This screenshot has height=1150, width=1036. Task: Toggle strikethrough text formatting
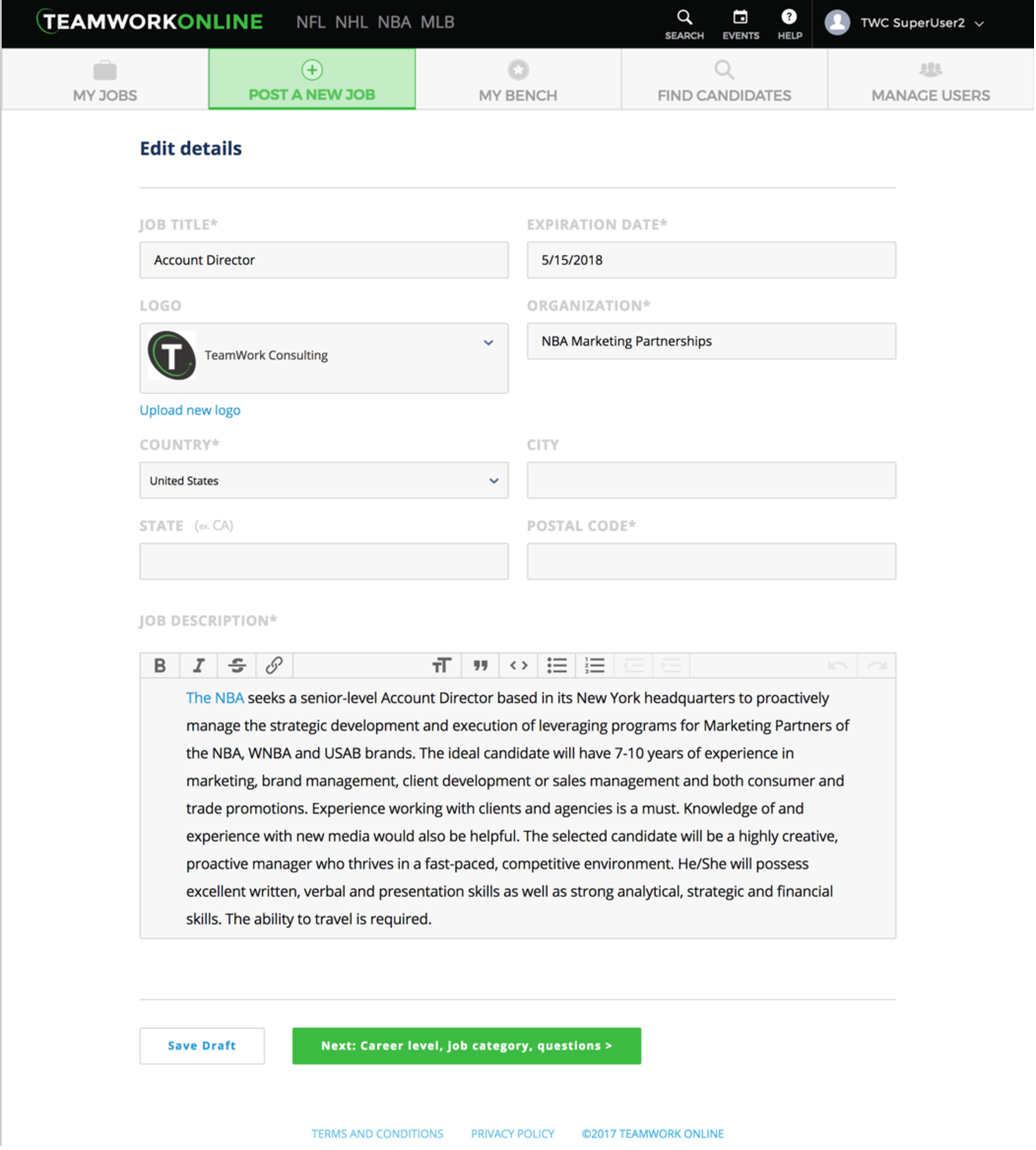click(236, 666)
